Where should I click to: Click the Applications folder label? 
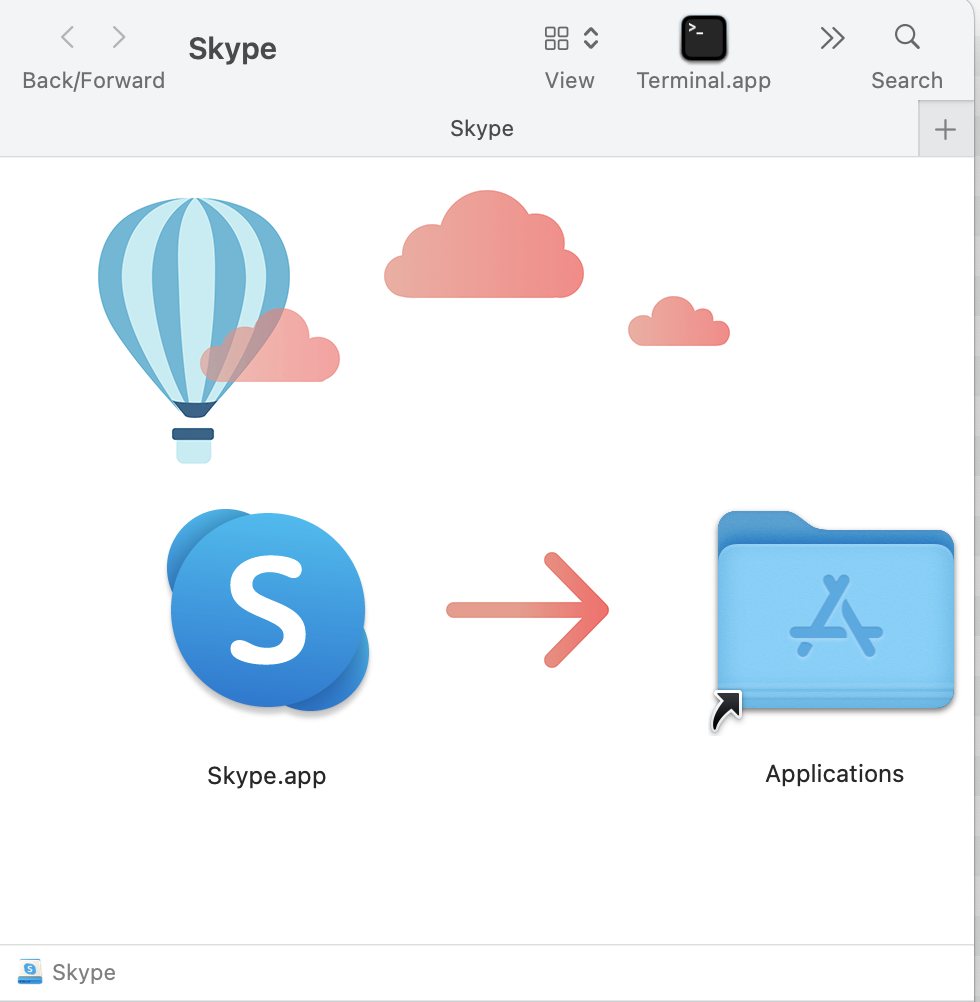[x=834, y=774]
